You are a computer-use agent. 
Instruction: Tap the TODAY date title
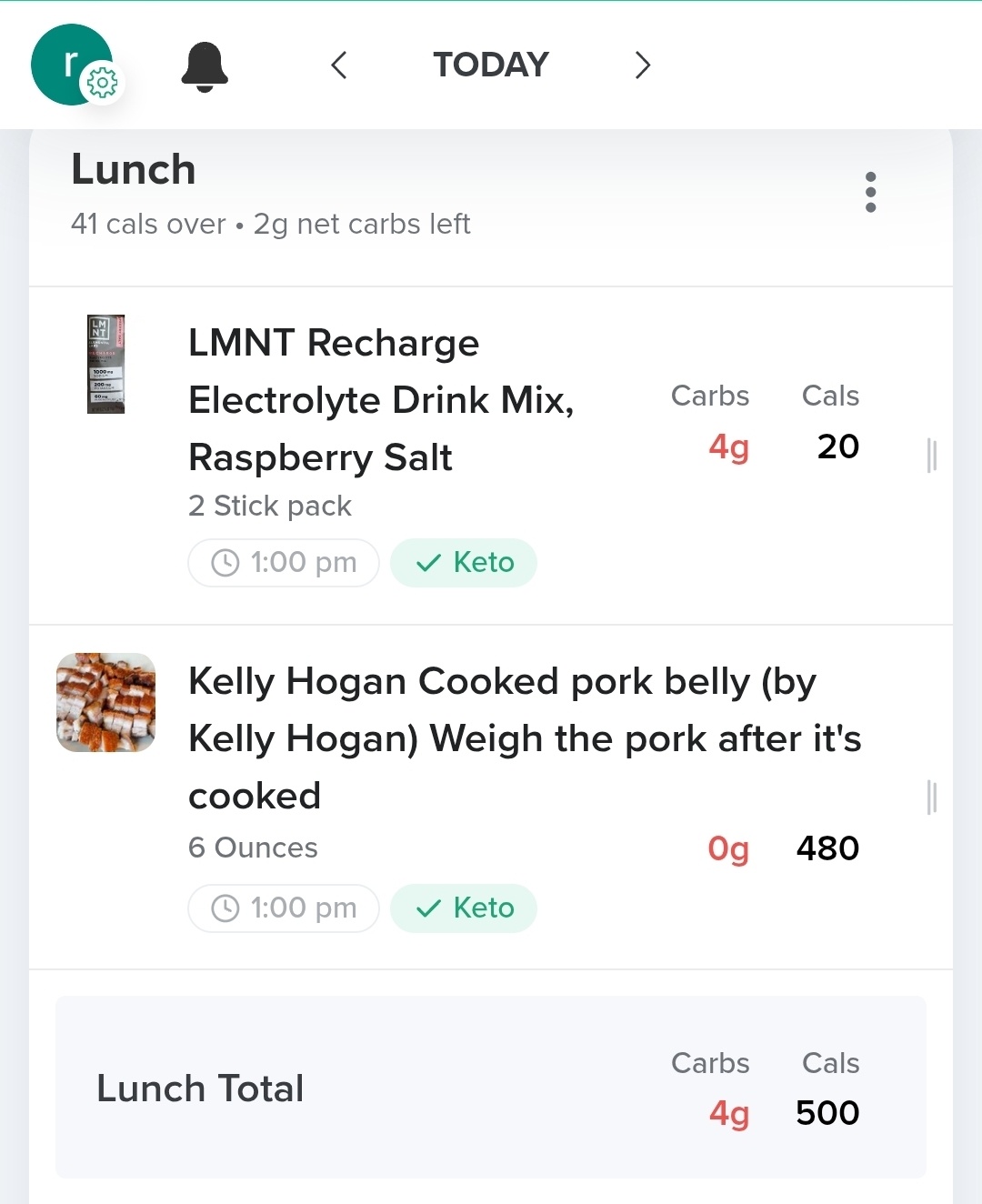pyautogui.click(x=491, y=65)
